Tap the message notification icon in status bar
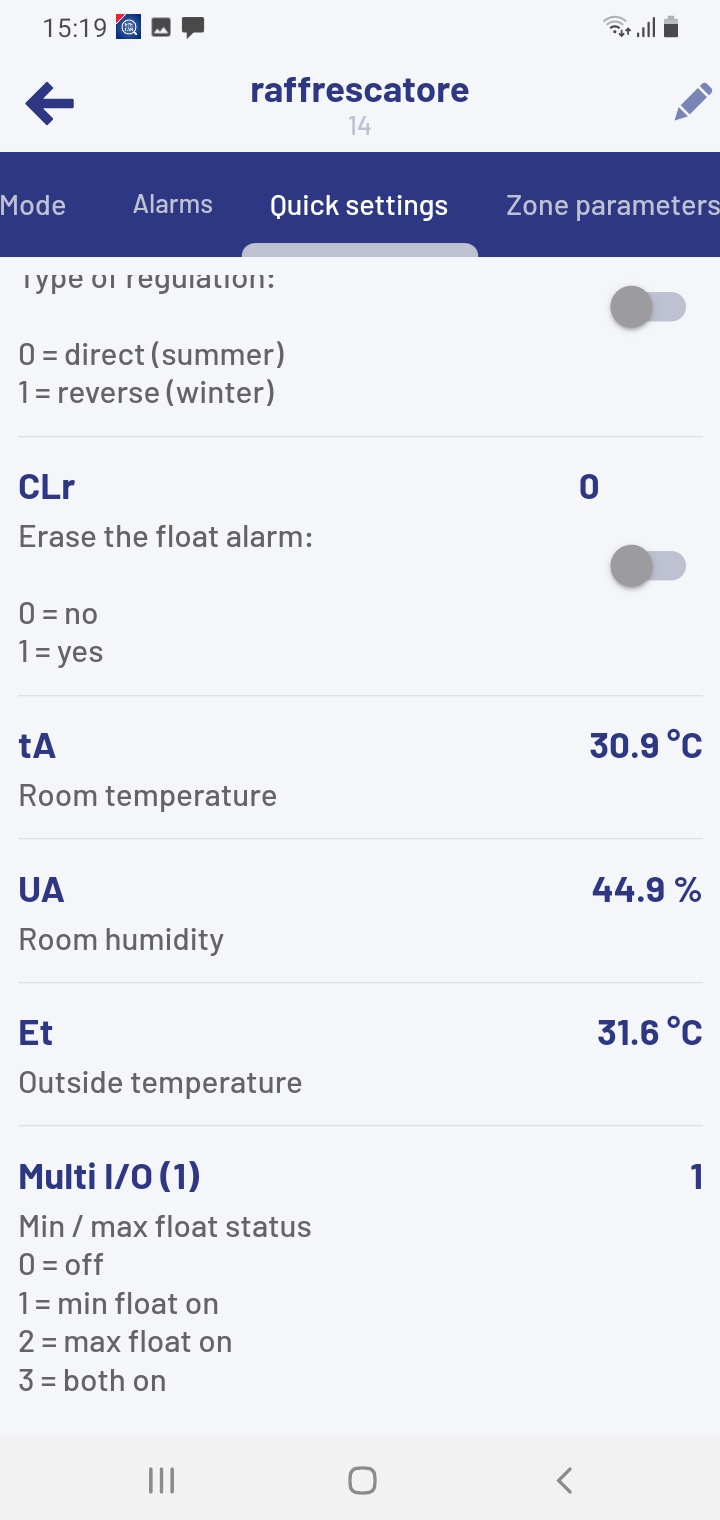This screenshot has height=1520, width=720. (x=193, y=28)
